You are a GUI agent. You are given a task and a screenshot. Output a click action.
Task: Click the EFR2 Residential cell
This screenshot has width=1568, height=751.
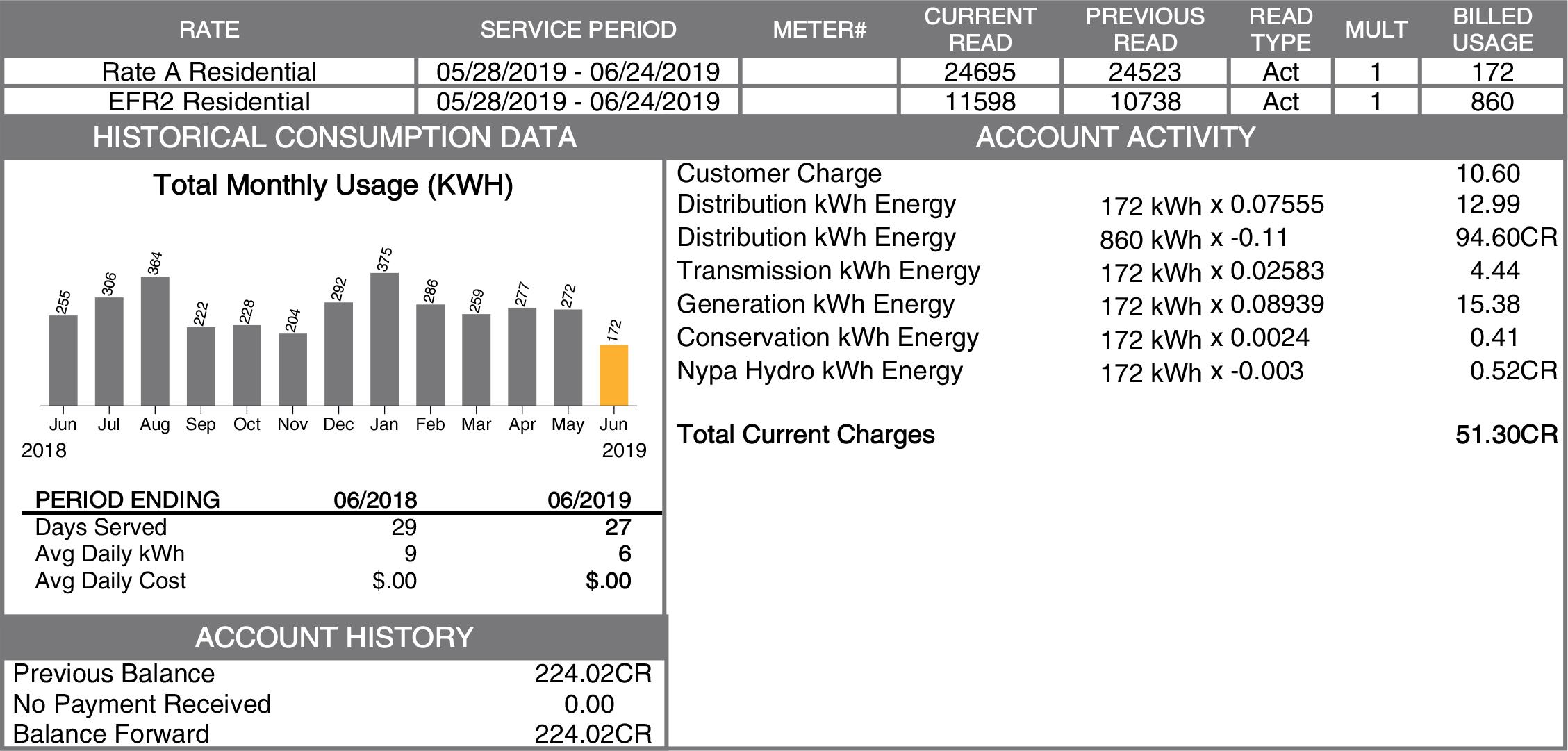tap(209, 101)
